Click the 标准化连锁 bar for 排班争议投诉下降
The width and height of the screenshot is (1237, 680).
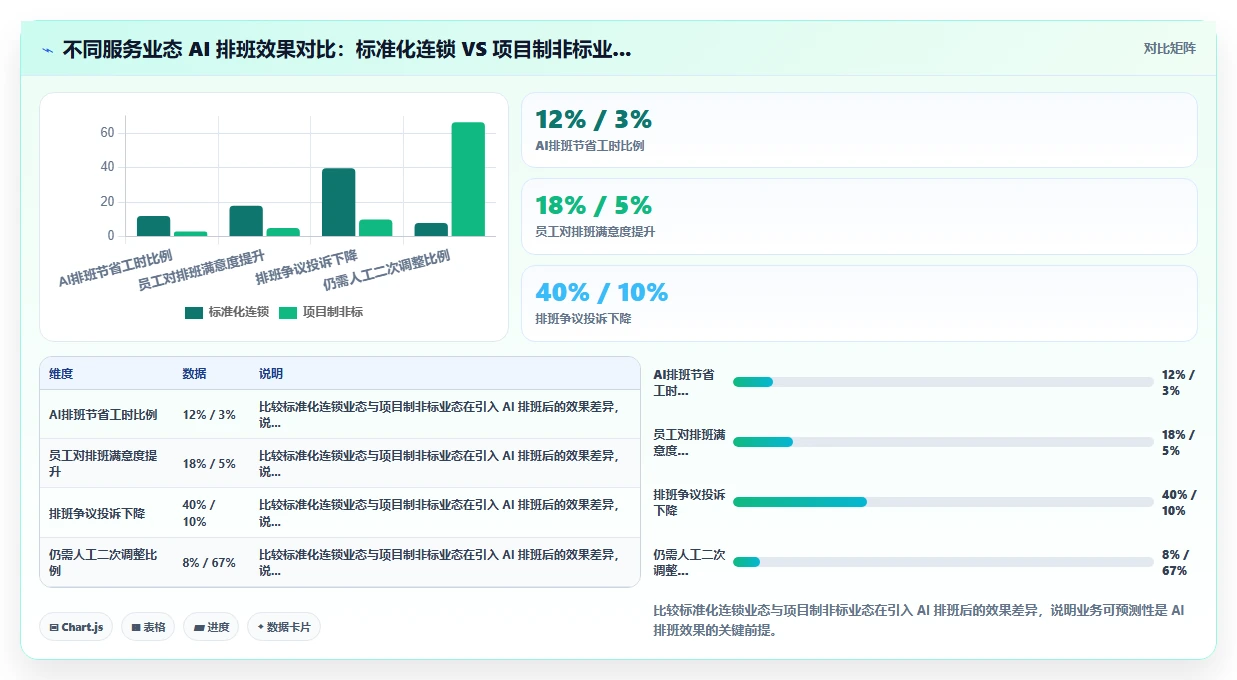[x=338, y=202]
